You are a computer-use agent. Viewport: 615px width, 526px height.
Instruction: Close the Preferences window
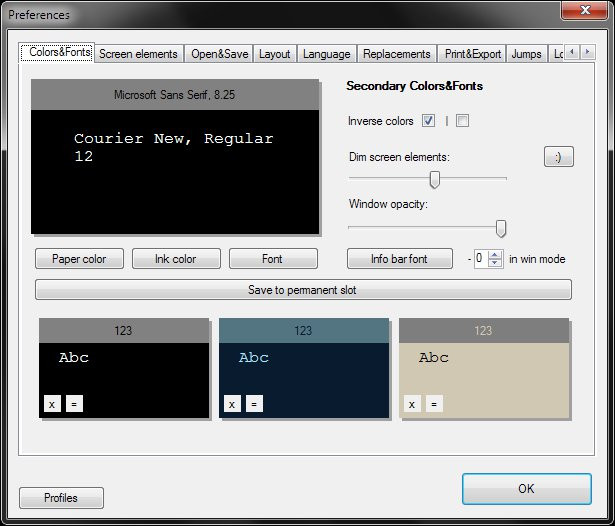coord(584,10)
